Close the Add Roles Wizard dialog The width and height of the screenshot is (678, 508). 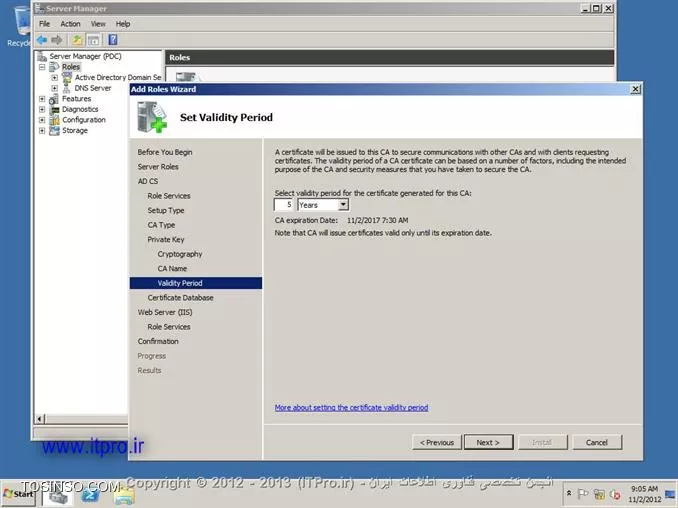[x=635, y=89]
